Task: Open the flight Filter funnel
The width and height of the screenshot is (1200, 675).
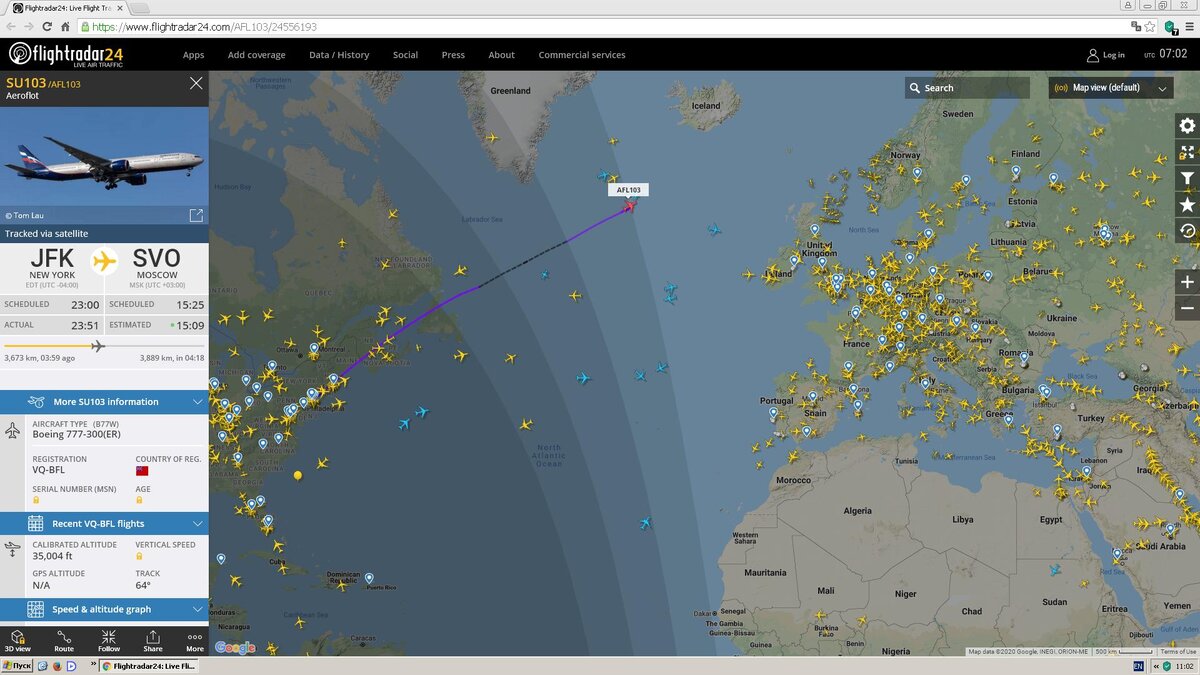Action: pos(1187,179)
